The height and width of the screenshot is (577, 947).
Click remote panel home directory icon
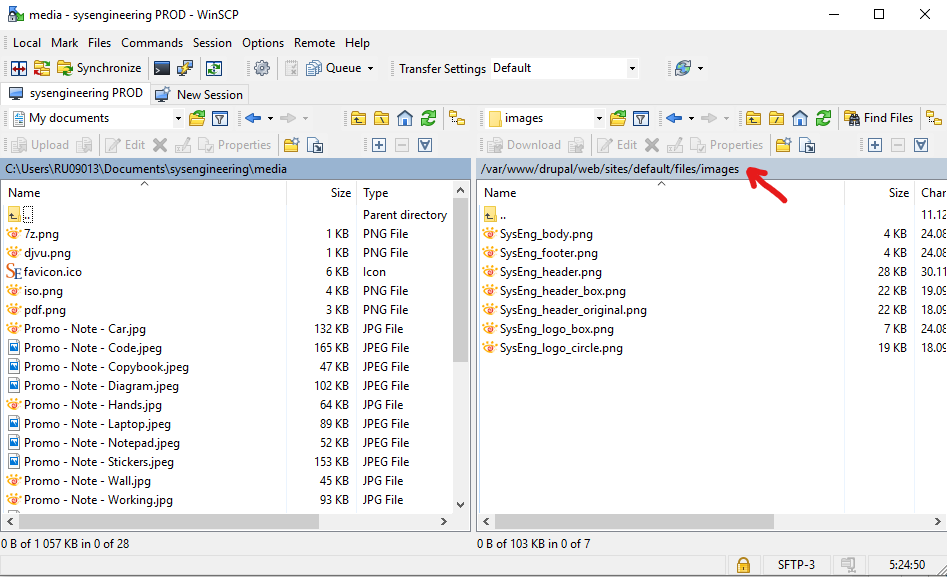(800, 118)
